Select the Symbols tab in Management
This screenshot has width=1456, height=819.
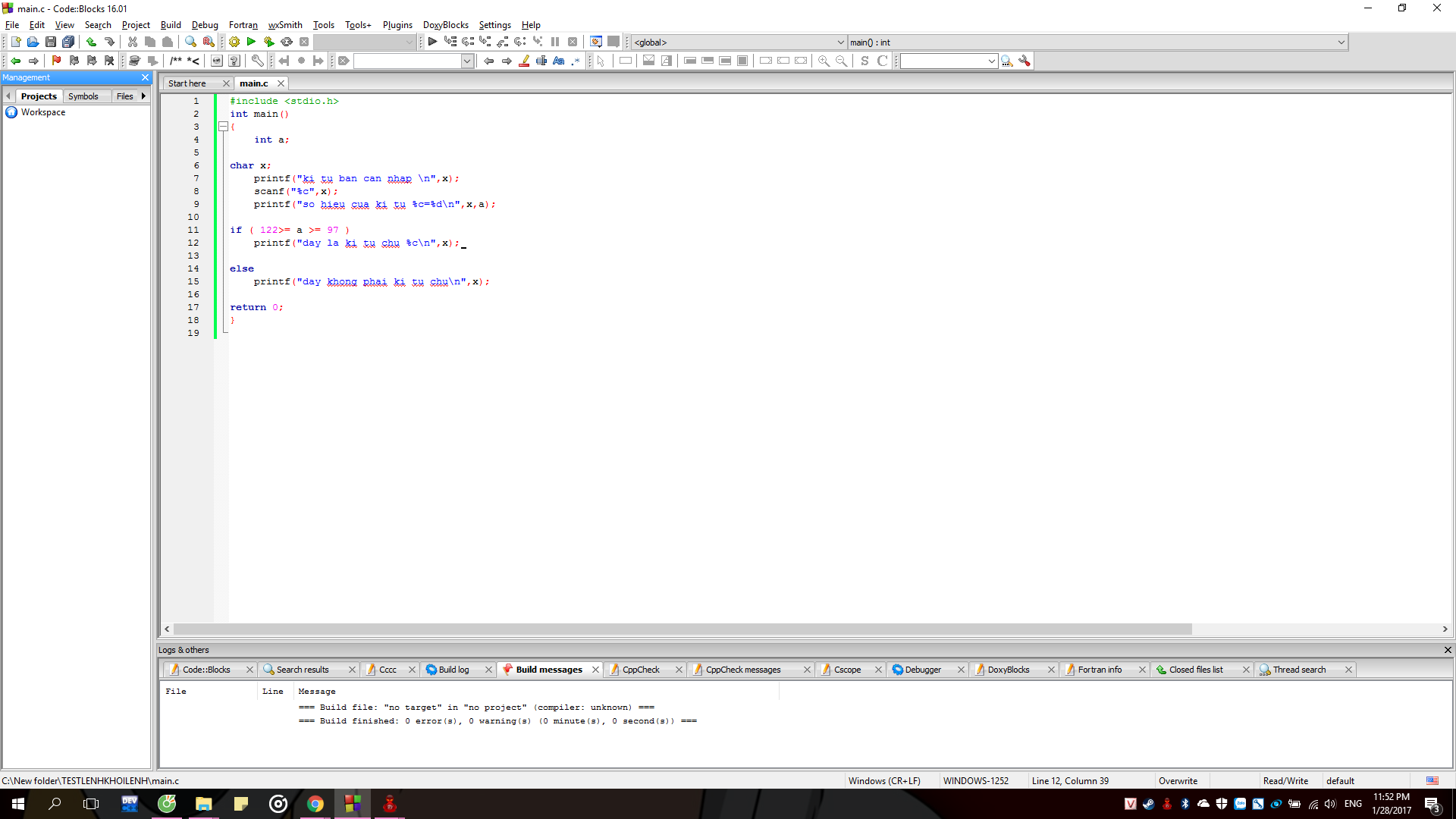tap(83, 96)
